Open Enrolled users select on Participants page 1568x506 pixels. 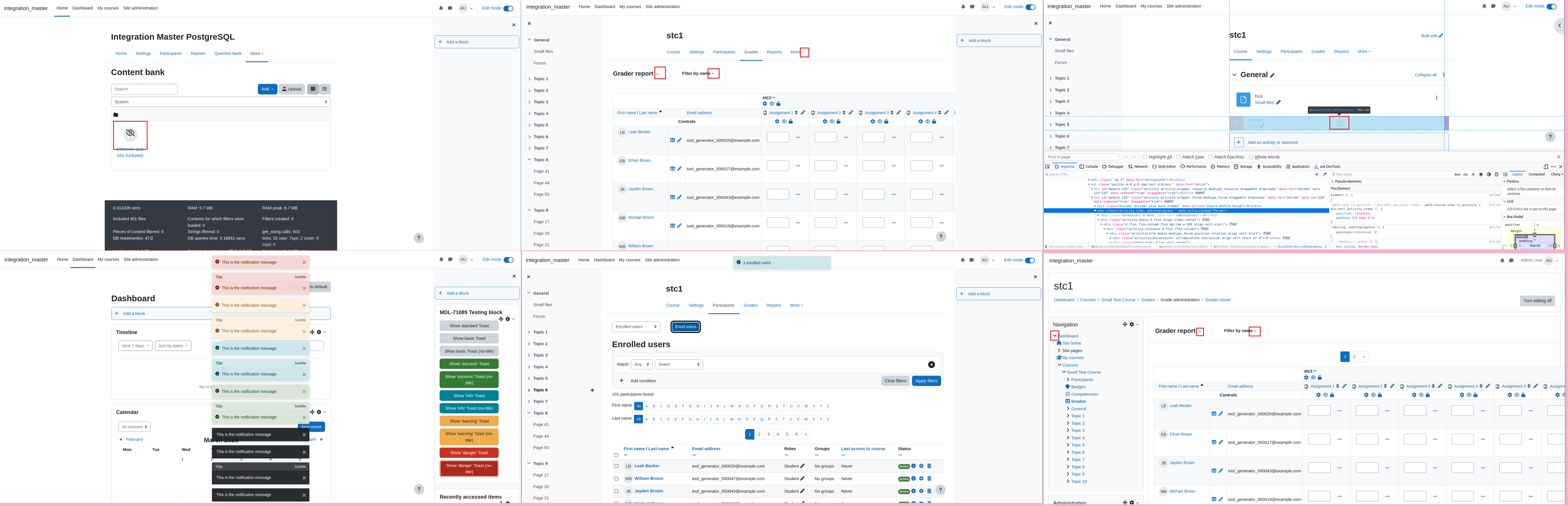coord(636,327)
